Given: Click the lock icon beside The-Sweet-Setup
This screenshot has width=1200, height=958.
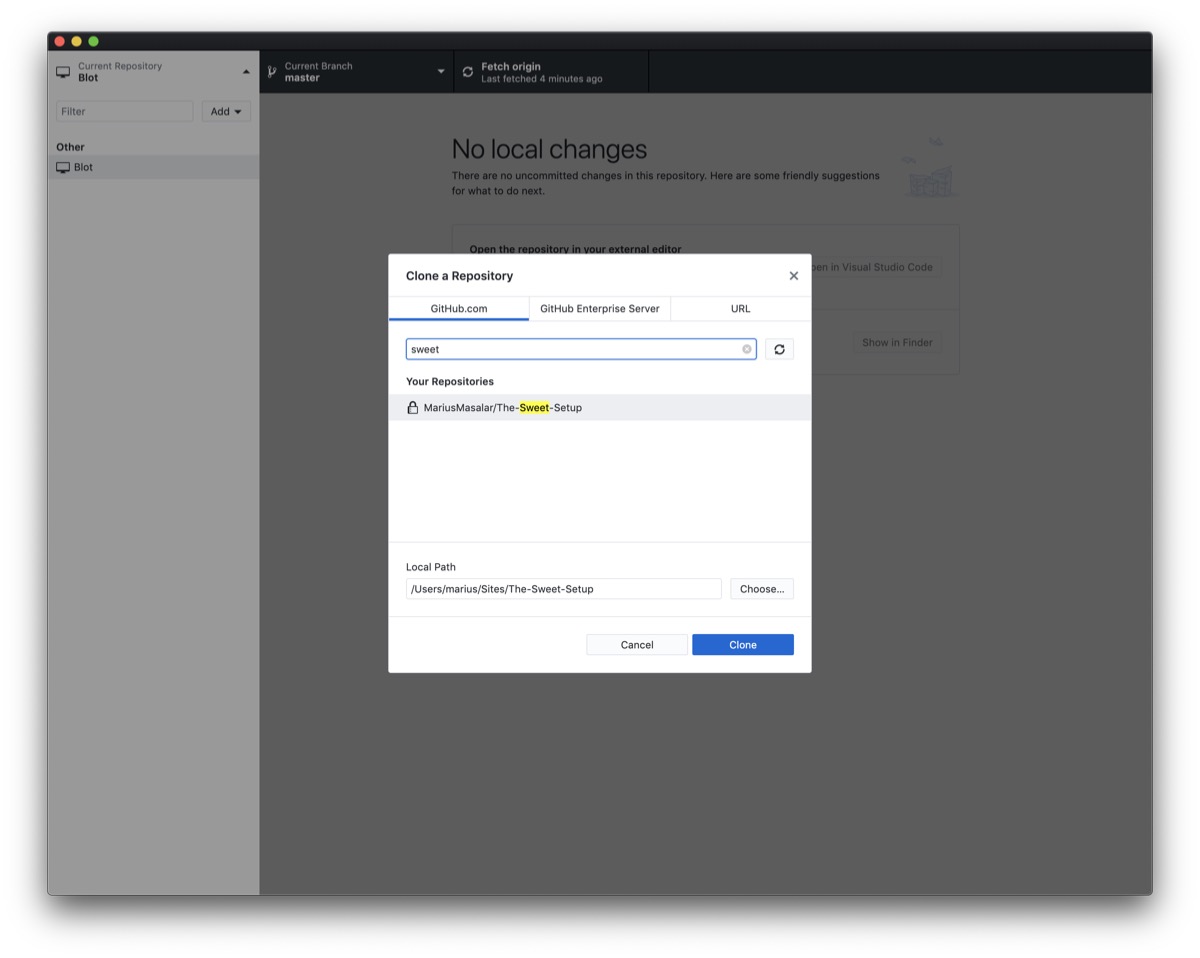Looking at the screenshot, I should coord(412,407).
